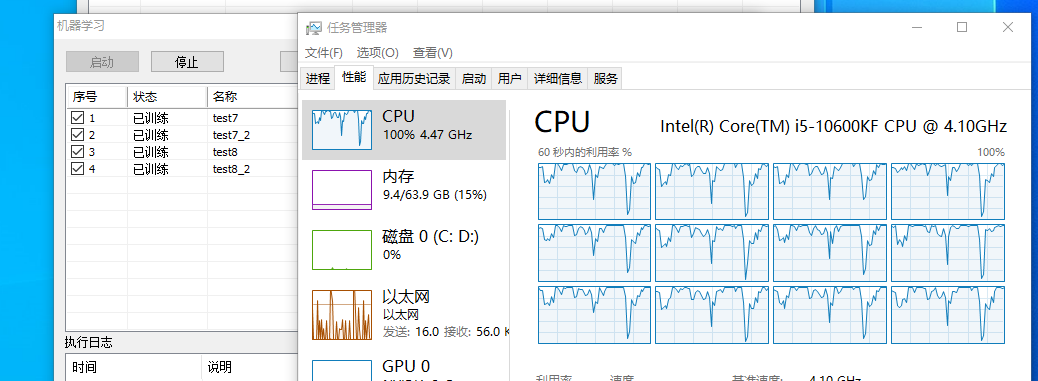
Task: Toggle the checkbox for test8_2
Action: 77,169
